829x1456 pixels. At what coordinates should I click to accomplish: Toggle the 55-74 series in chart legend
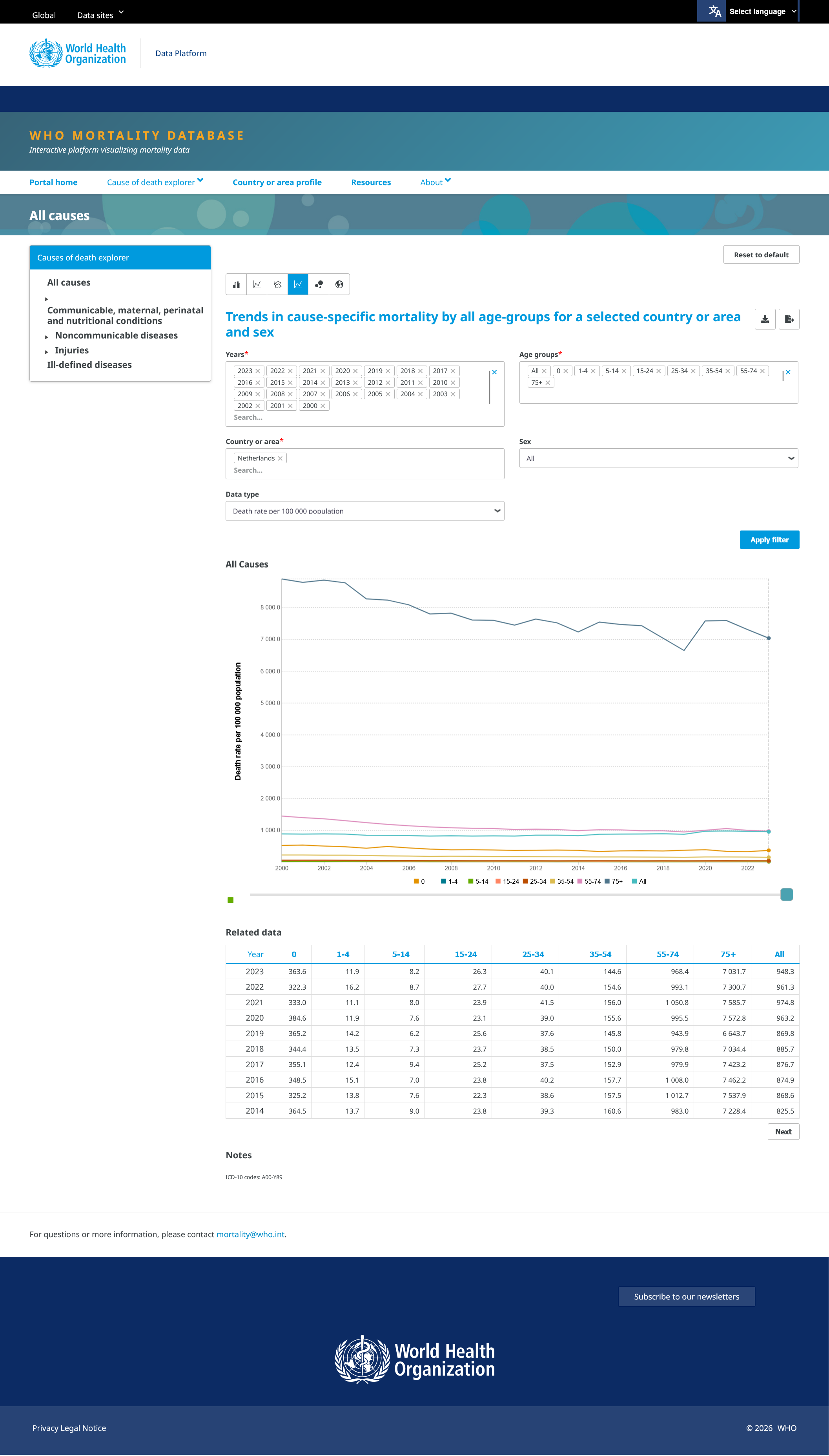tap(589, 882)
